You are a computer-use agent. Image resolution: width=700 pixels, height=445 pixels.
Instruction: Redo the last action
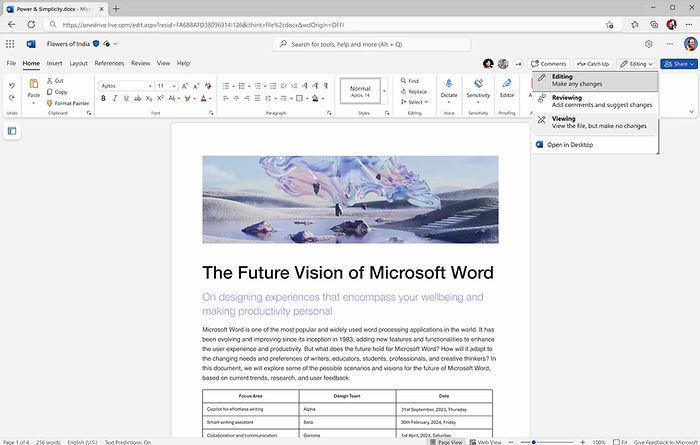(x=12, y=97)
